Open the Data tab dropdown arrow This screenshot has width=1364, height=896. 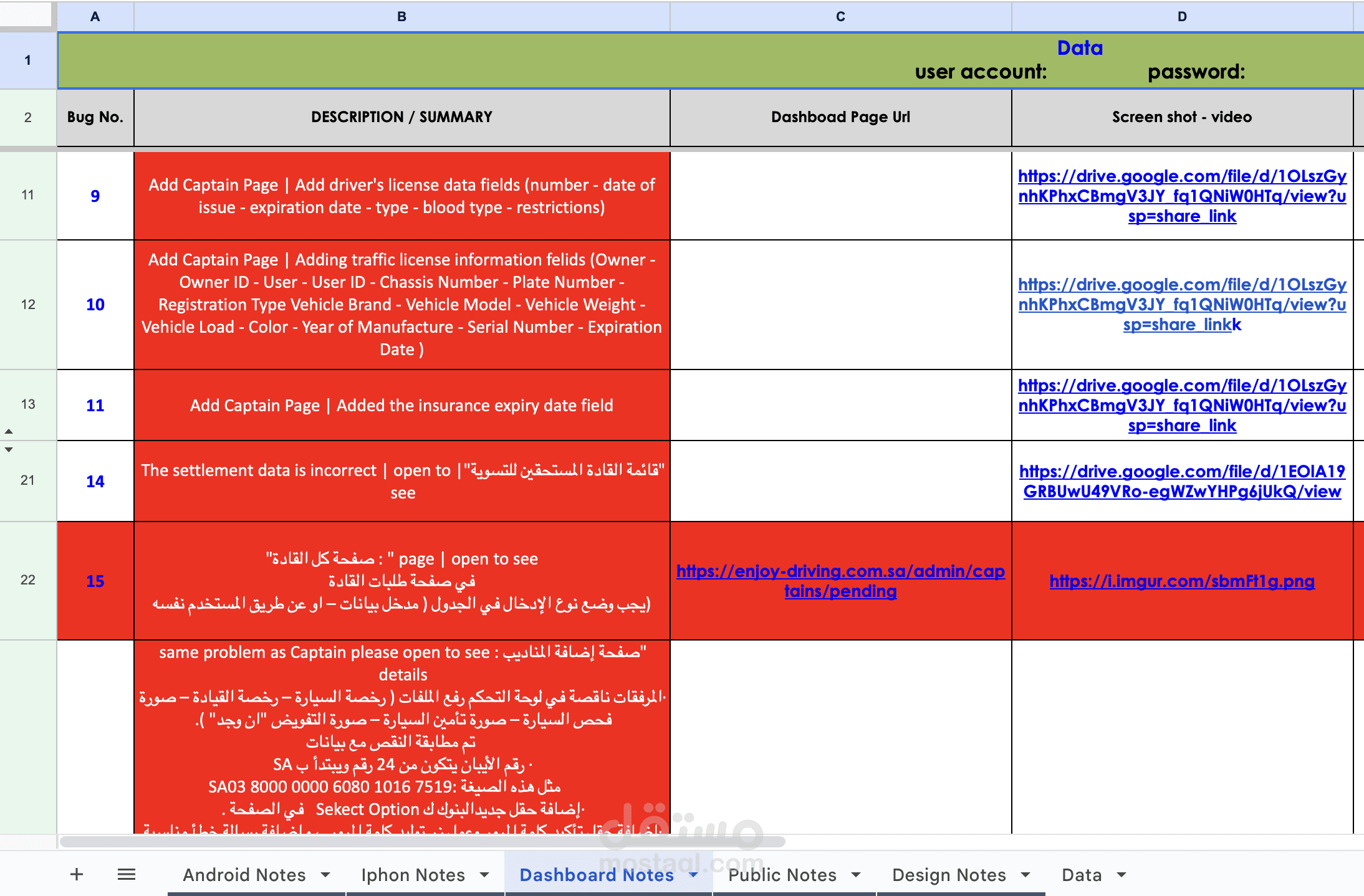(x=1121, y=875)
